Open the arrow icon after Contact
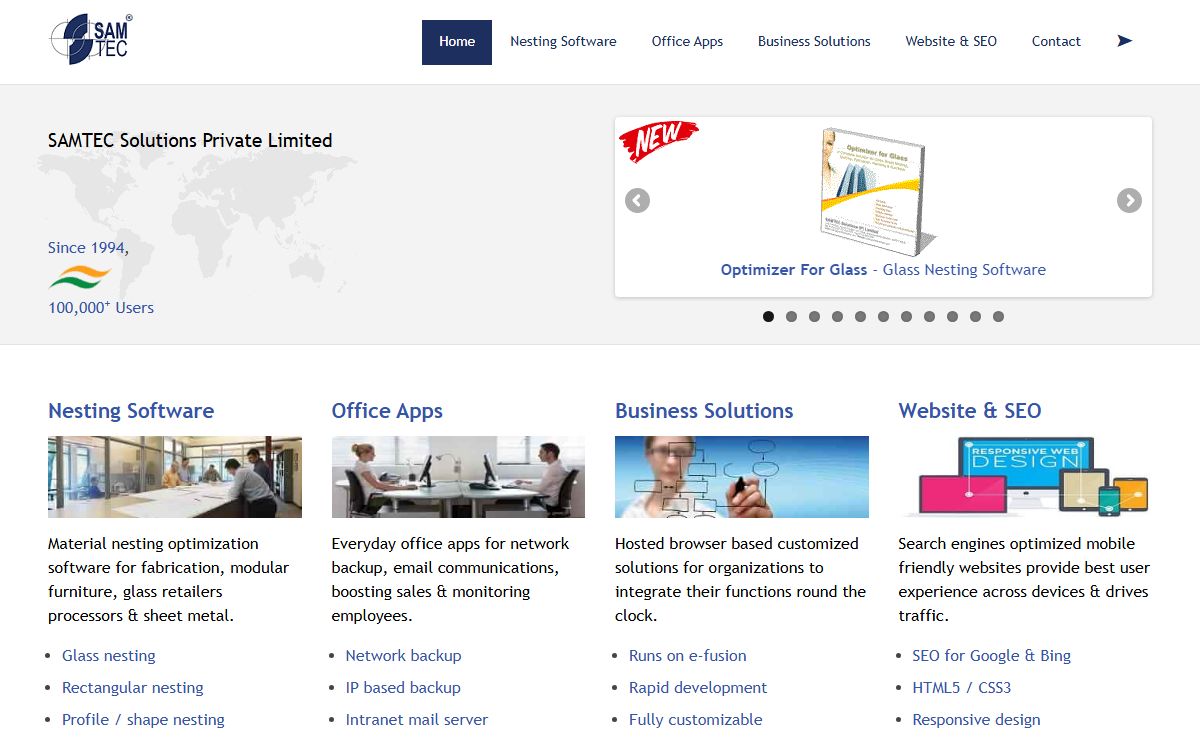Image resolution: width=1200 pixels, height=740 pixels. click(x=1125, y=41)
